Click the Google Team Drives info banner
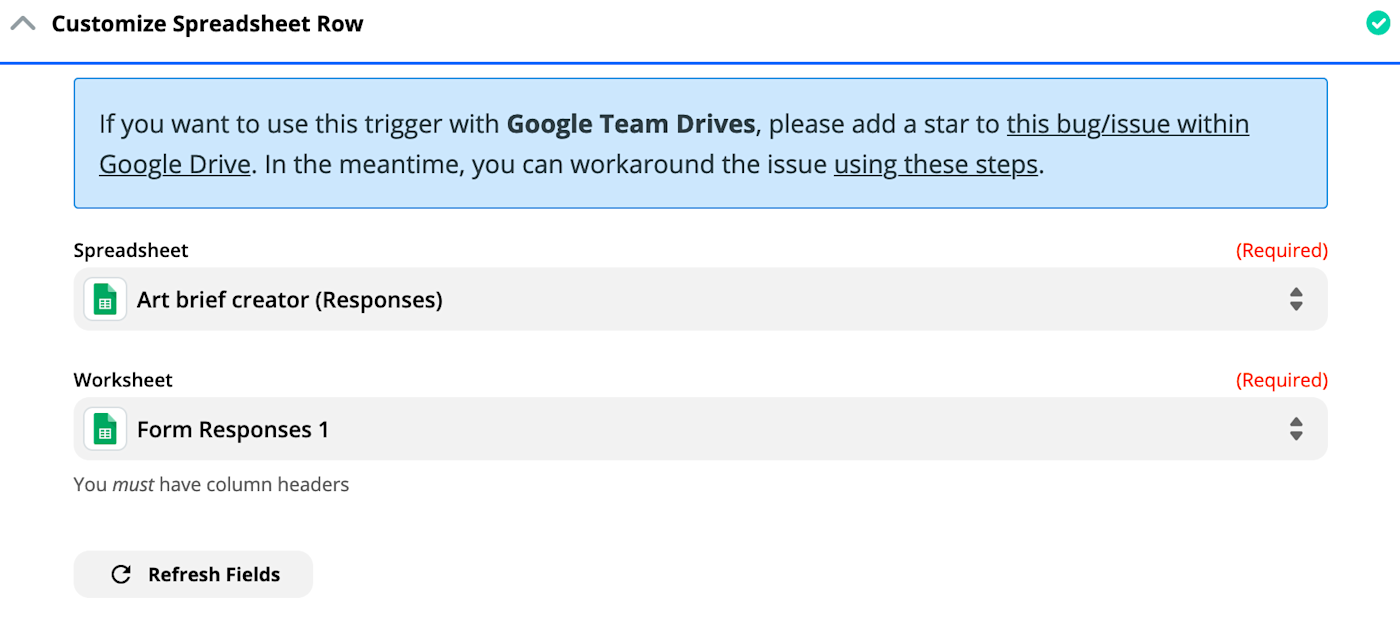The image size is (1400, 636). 700,143
